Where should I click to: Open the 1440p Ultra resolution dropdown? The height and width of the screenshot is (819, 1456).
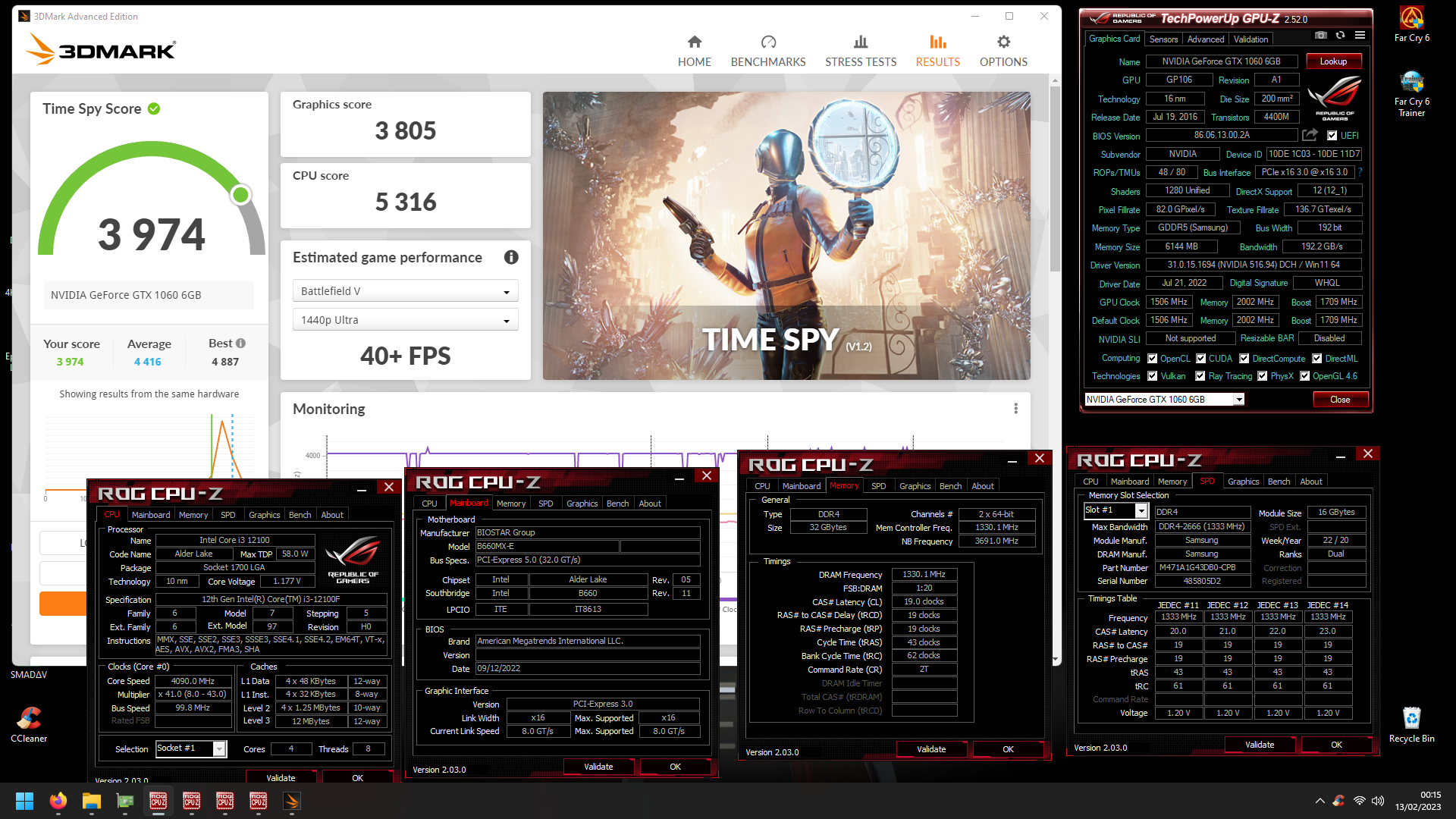click(x=405, y=320)
